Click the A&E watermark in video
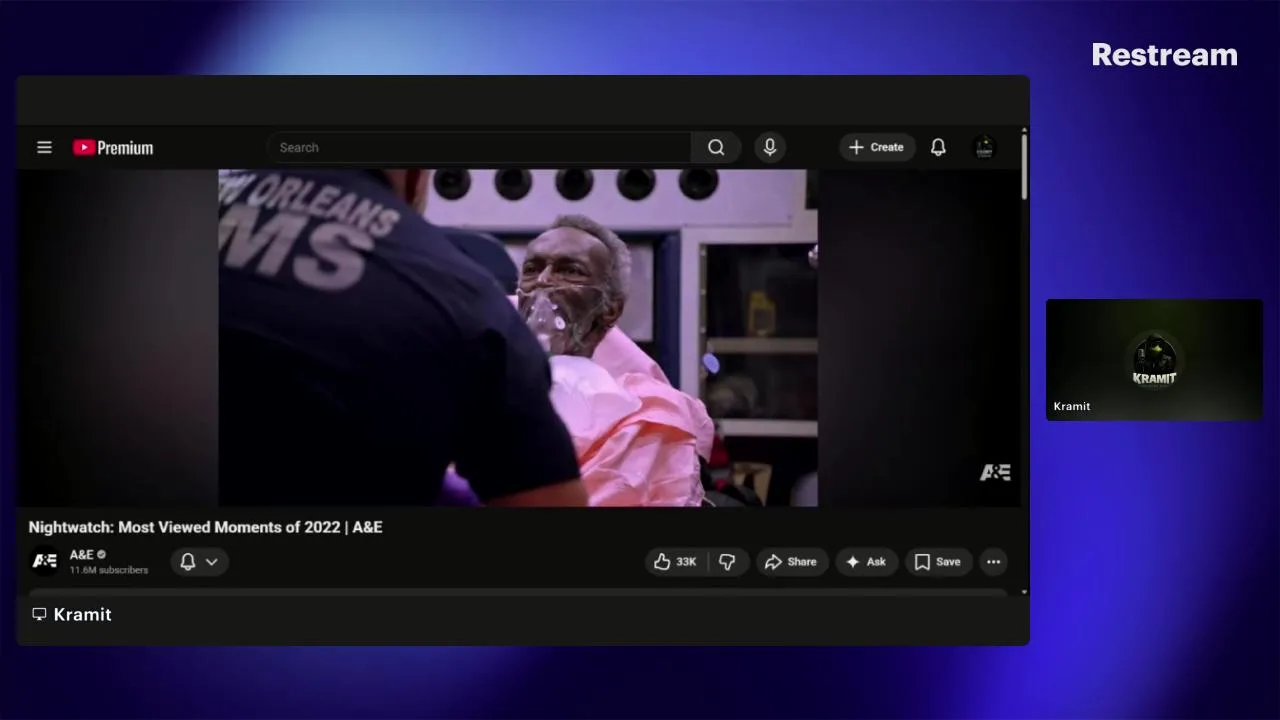Image resolution: width=1280 pixels, height=720 pixels. tap(995, 473)
